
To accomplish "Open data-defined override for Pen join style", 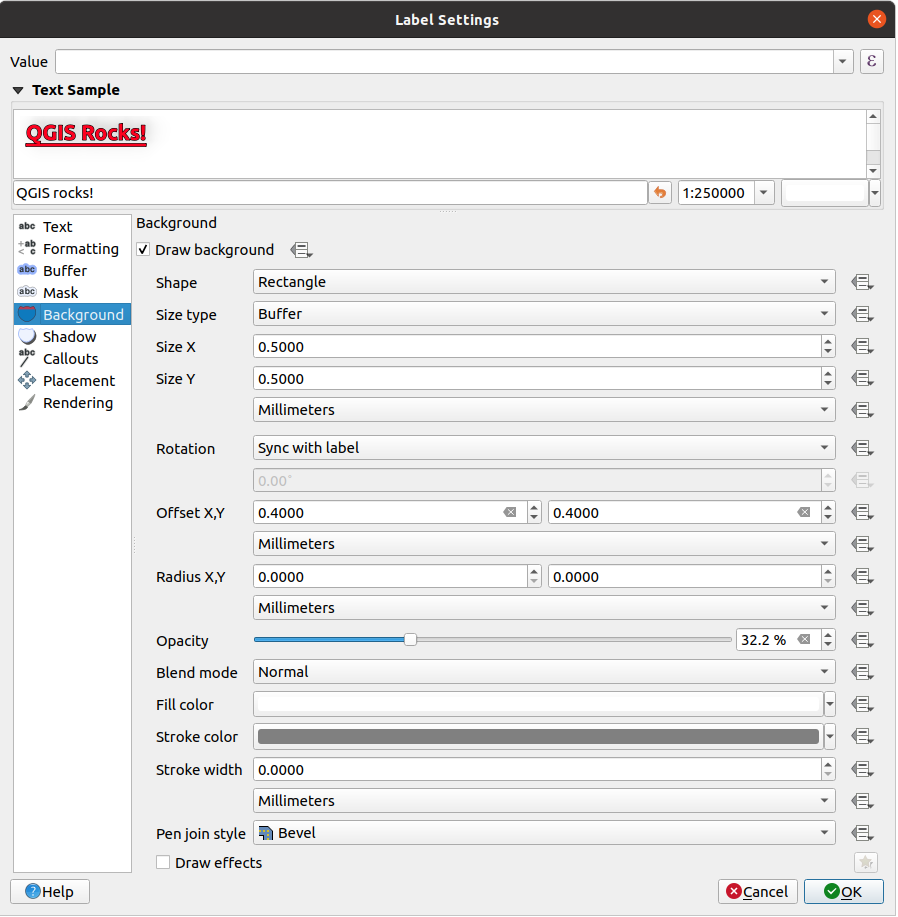I will (862, 833).
